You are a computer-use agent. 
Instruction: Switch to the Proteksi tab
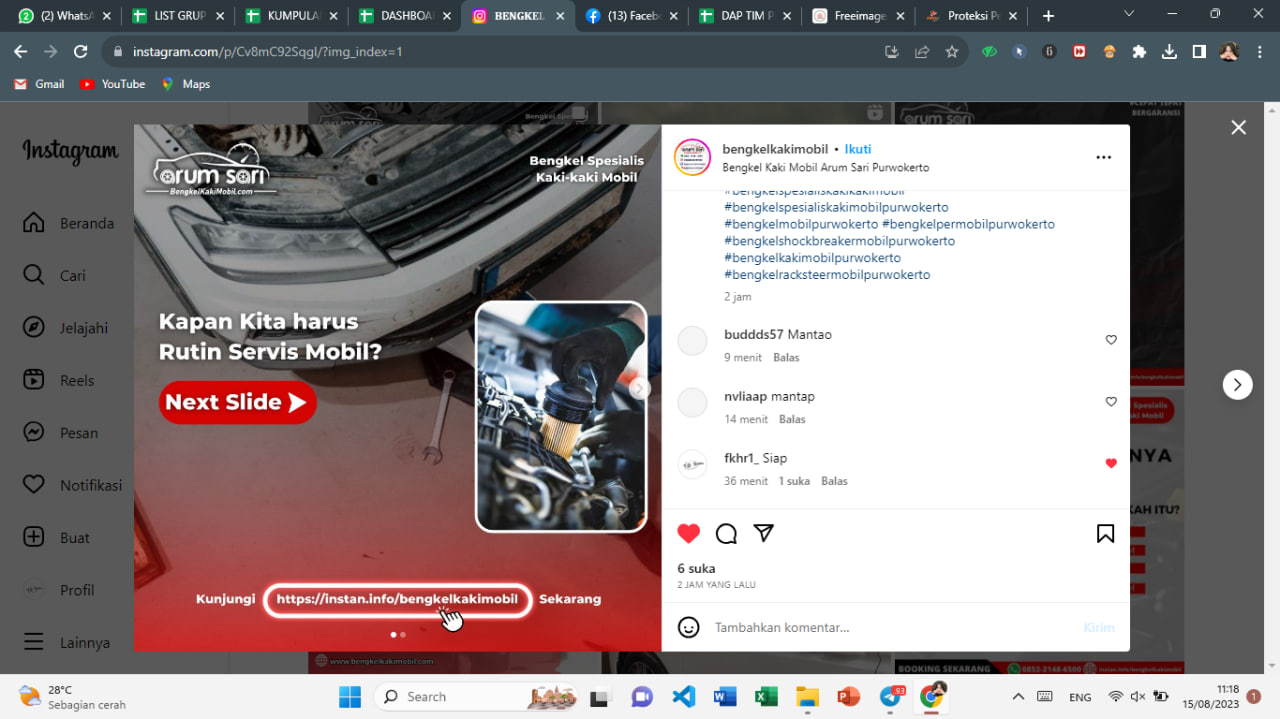pos(973,16)
